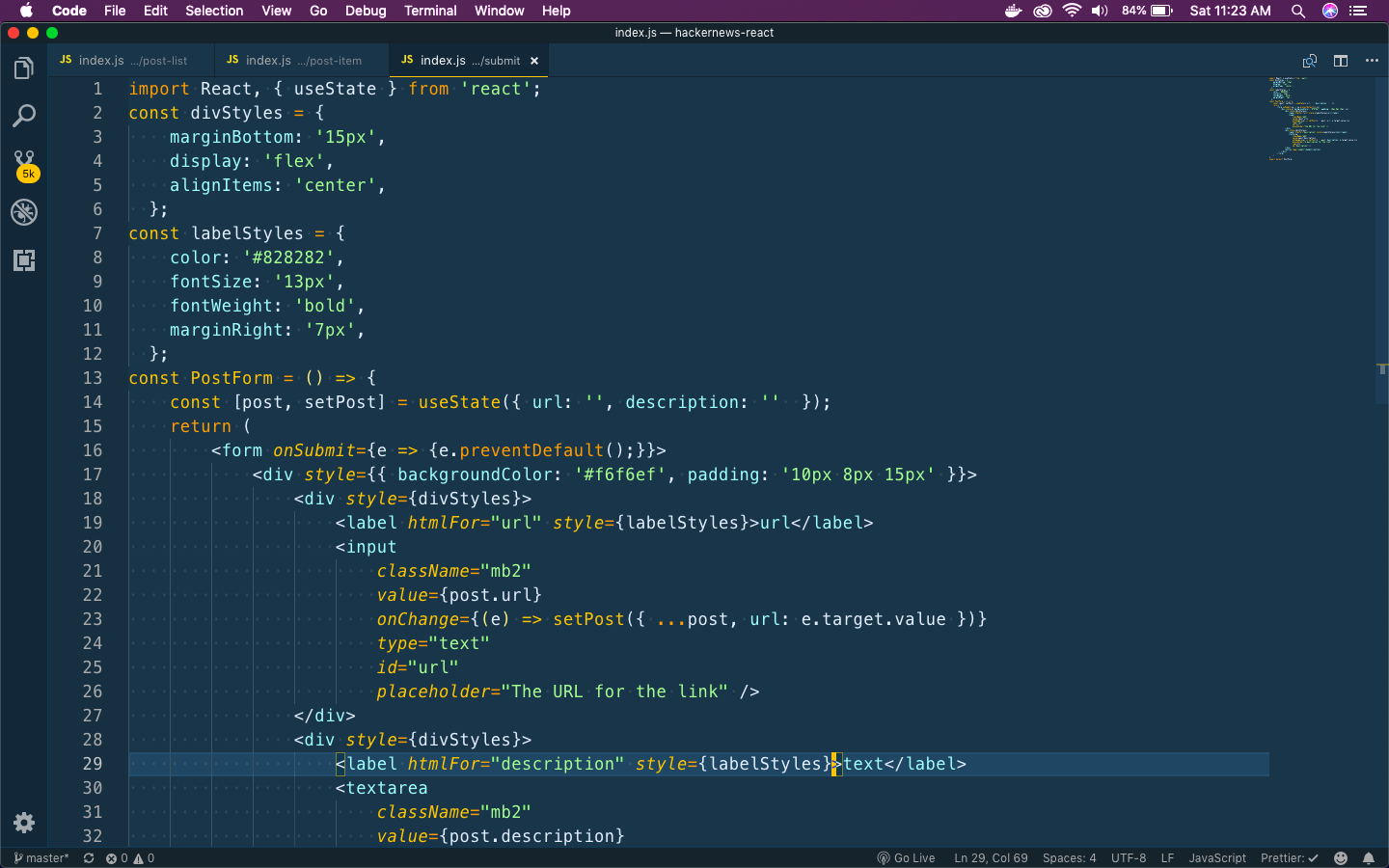Viewport: 1389px width, 868px height.
Task: Change end of line sequence LF
Action: [1167, 857]
